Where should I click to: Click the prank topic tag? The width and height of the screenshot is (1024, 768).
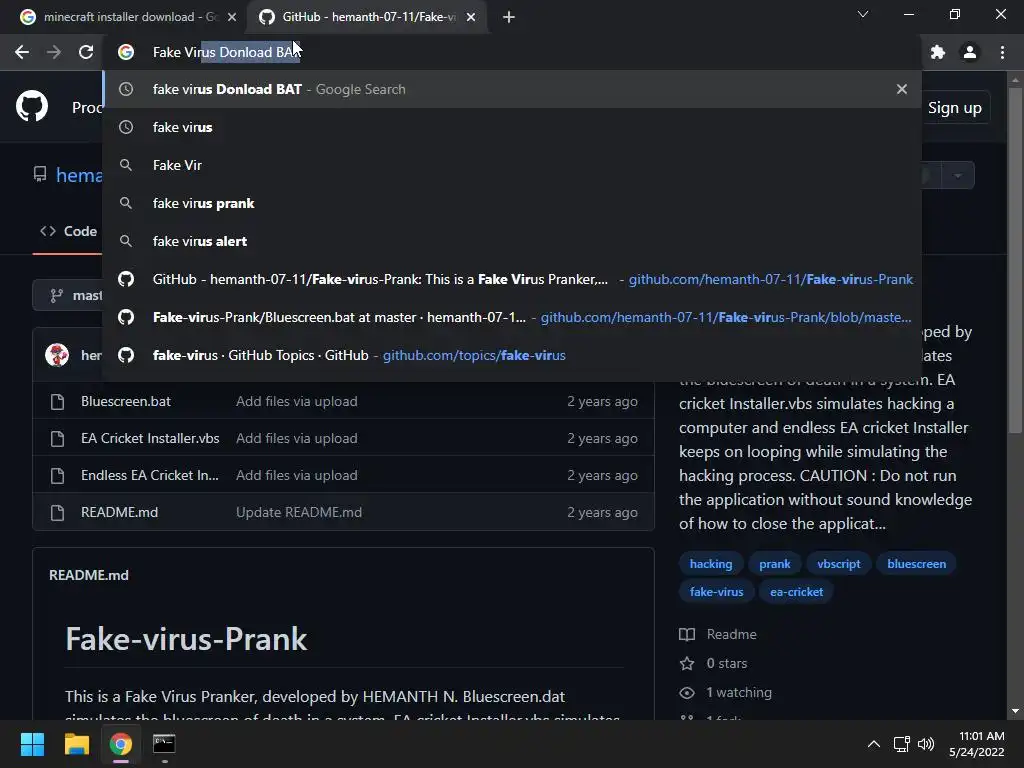[775, 564]
